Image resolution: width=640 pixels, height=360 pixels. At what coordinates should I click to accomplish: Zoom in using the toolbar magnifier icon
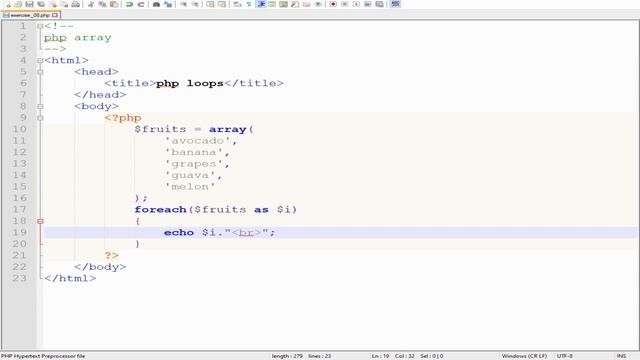[x=183, y=4]
